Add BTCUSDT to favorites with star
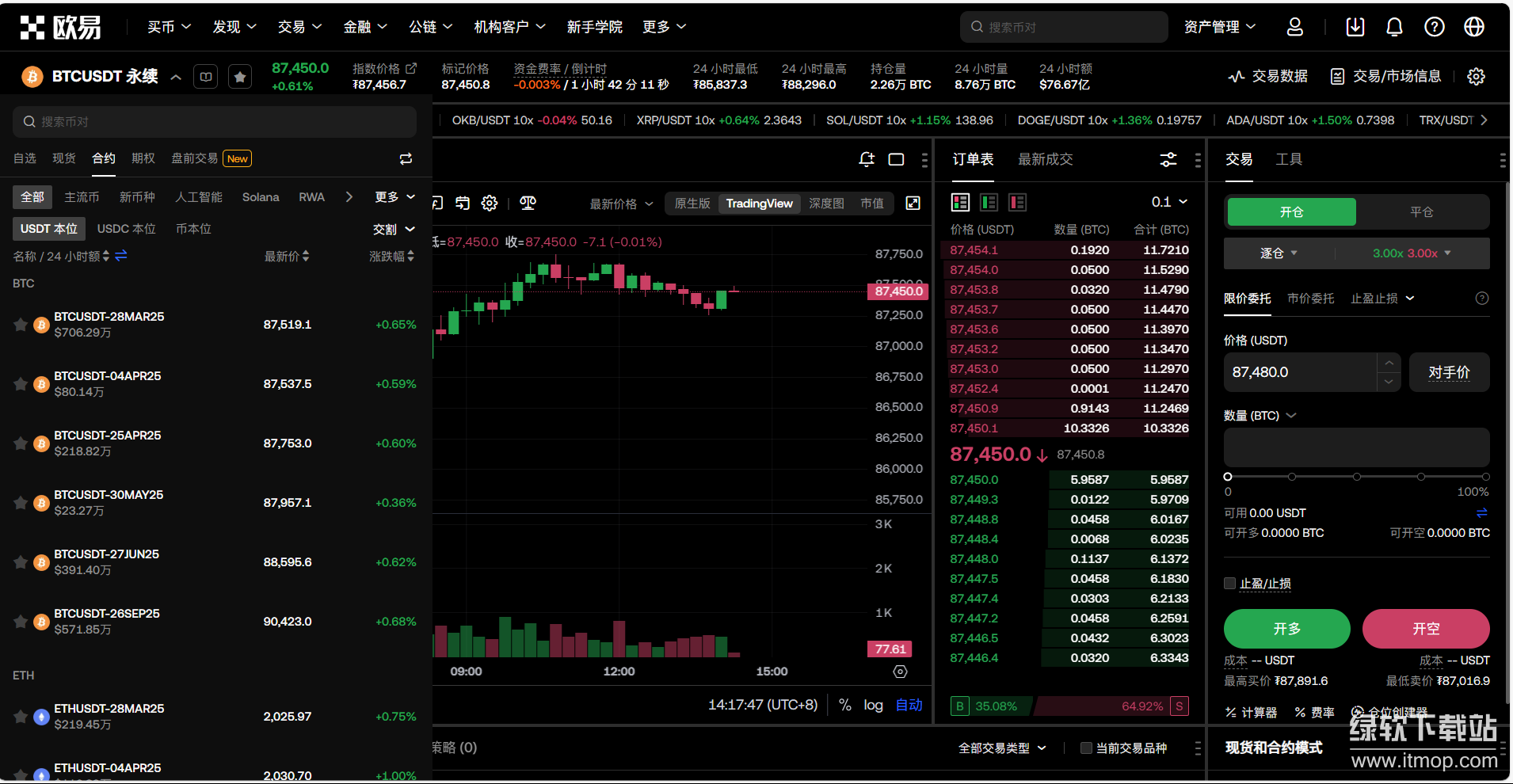 240,77
